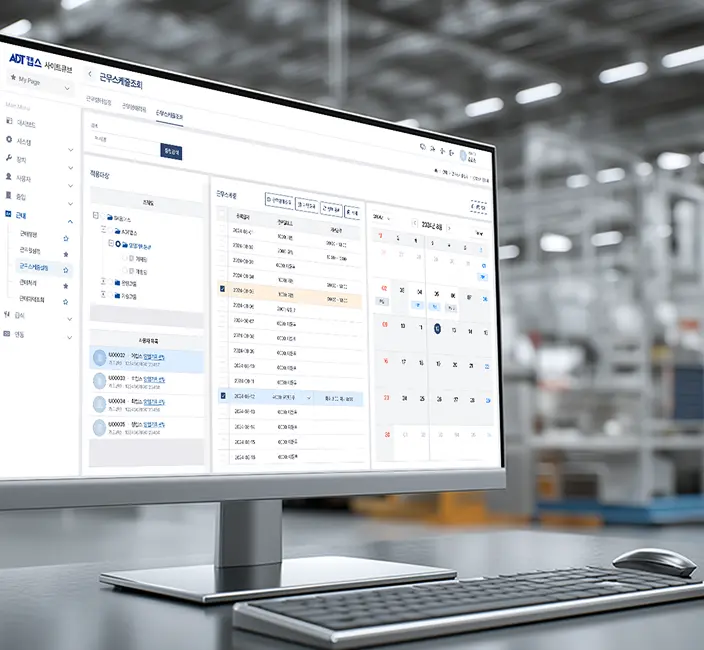Collapse the expanded attendance sidebar section

coord(70,221)
